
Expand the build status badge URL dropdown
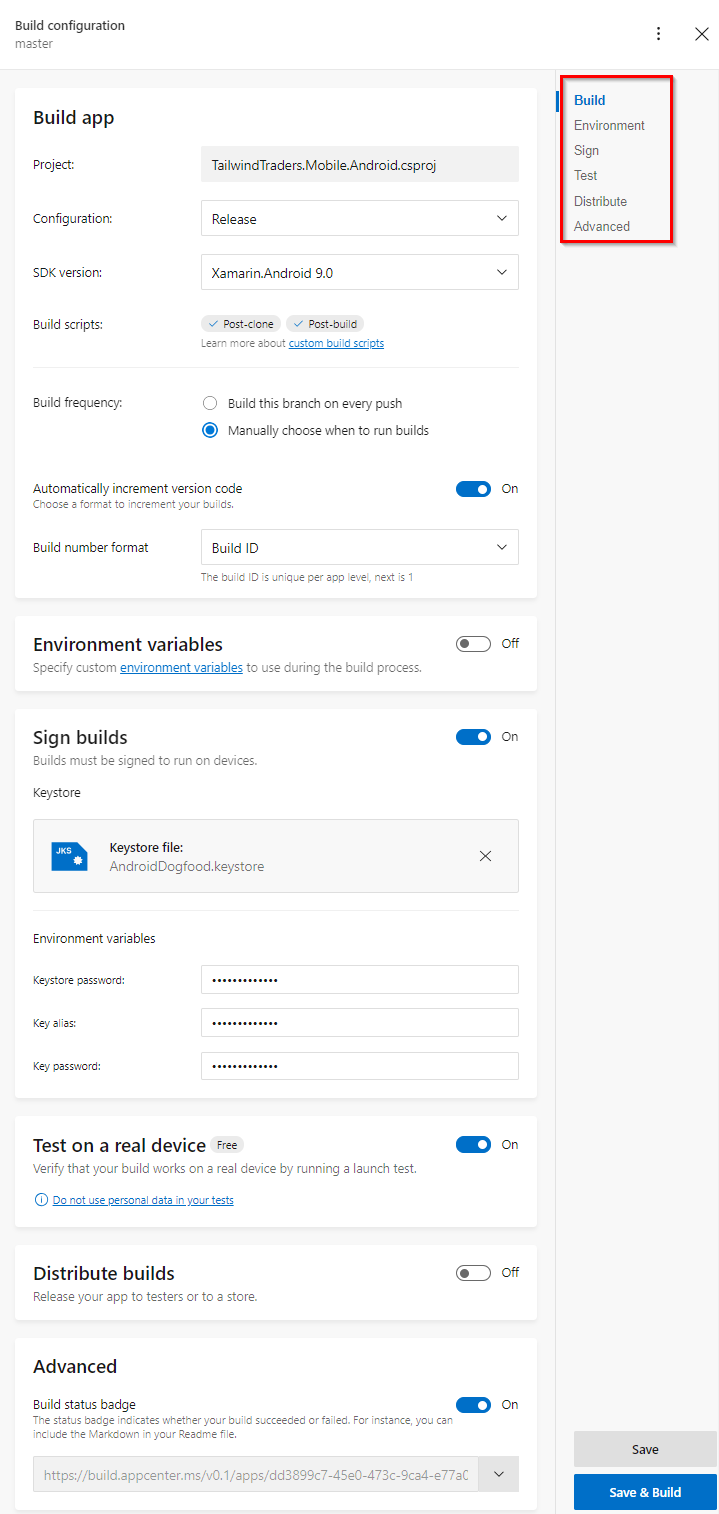[499, 1474]
